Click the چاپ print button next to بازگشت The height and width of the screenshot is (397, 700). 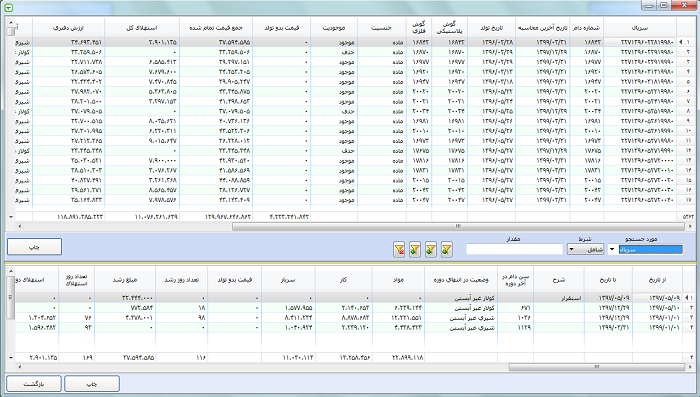92,384
